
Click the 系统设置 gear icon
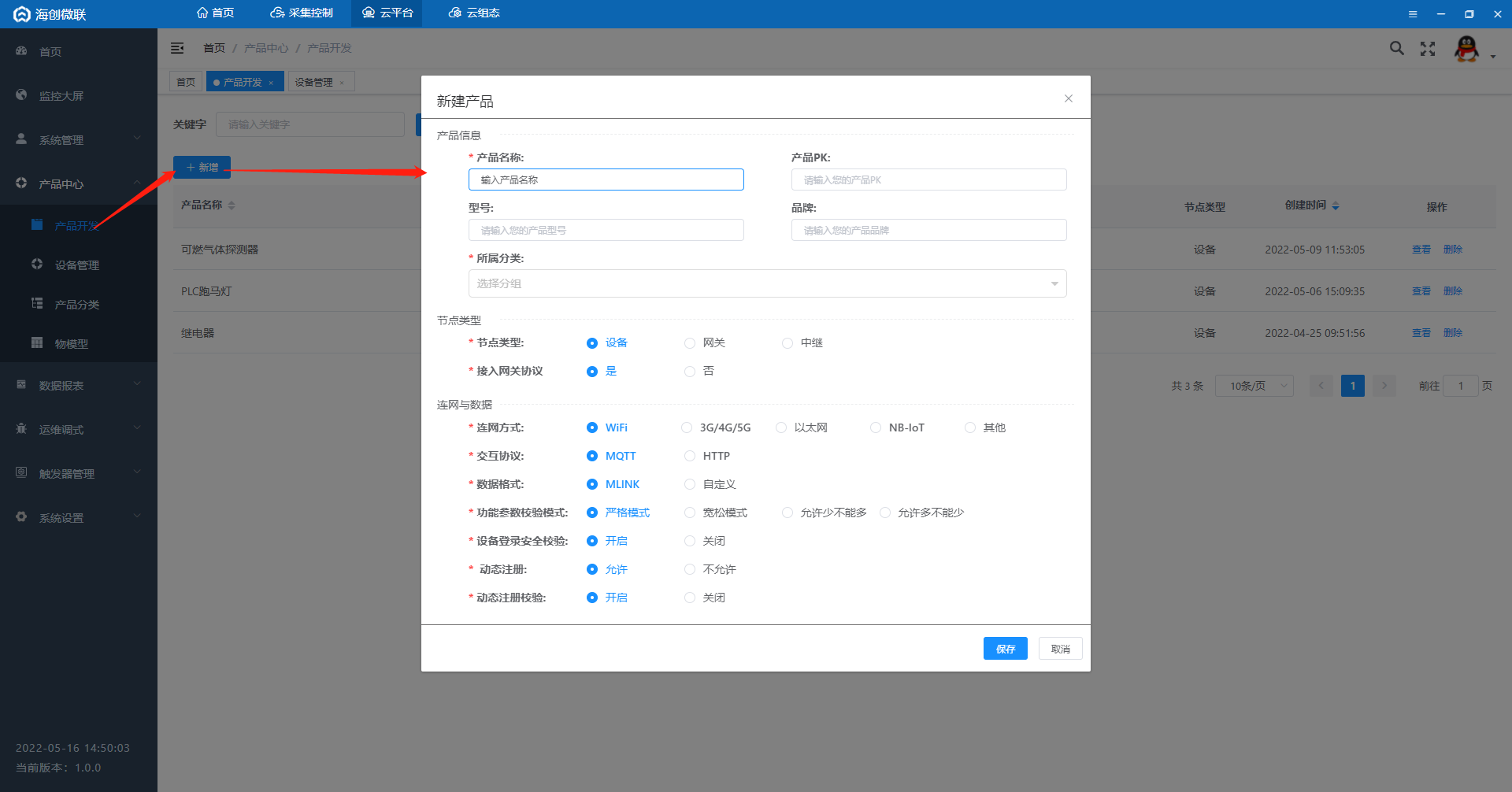coord(21,517)
